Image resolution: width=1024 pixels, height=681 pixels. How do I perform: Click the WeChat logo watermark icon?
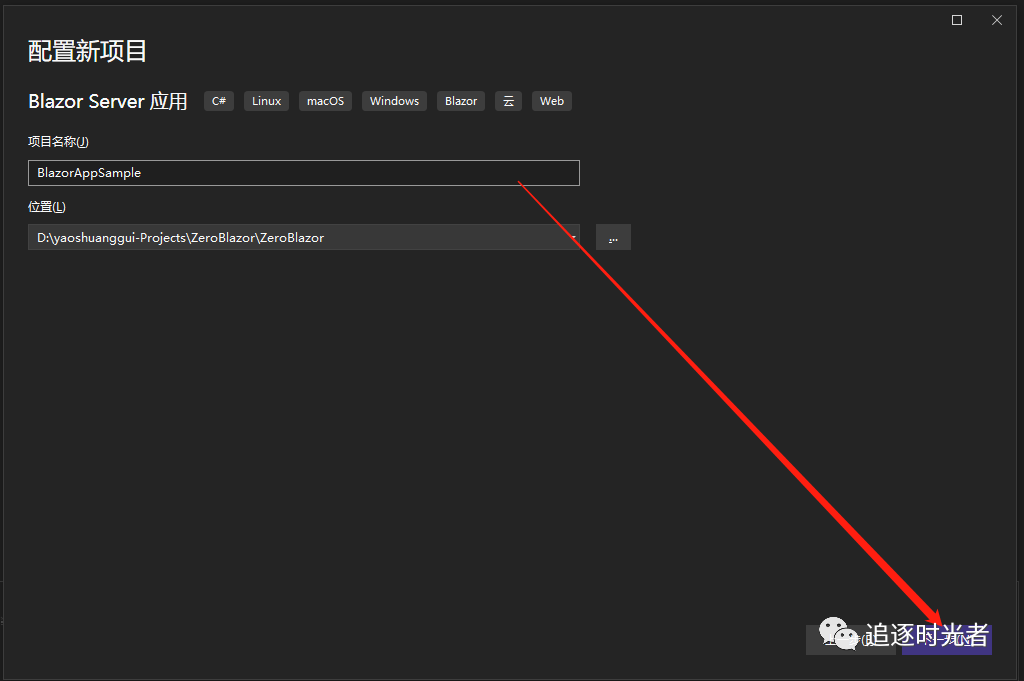coord(838,633)
